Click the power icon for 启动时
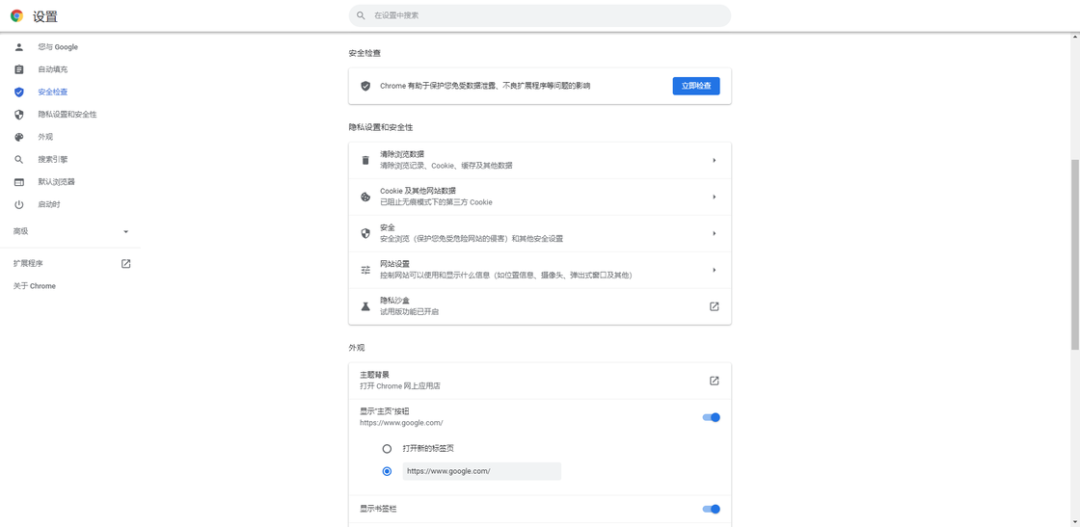The width and height of the screenshot is (1080, 527). 19,205
